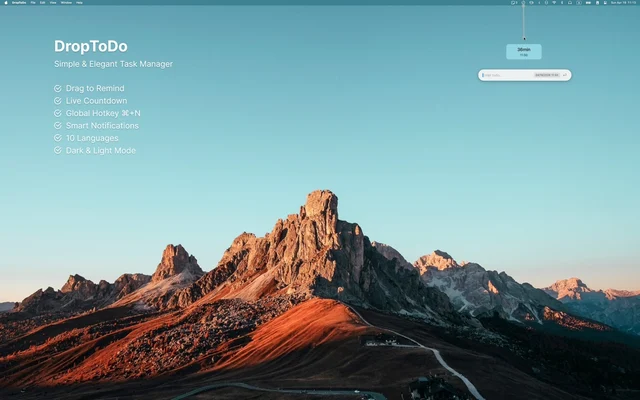Click the "Dark & Light Mode" feature line
640x400 pixels.
click(x=95, y=151)
